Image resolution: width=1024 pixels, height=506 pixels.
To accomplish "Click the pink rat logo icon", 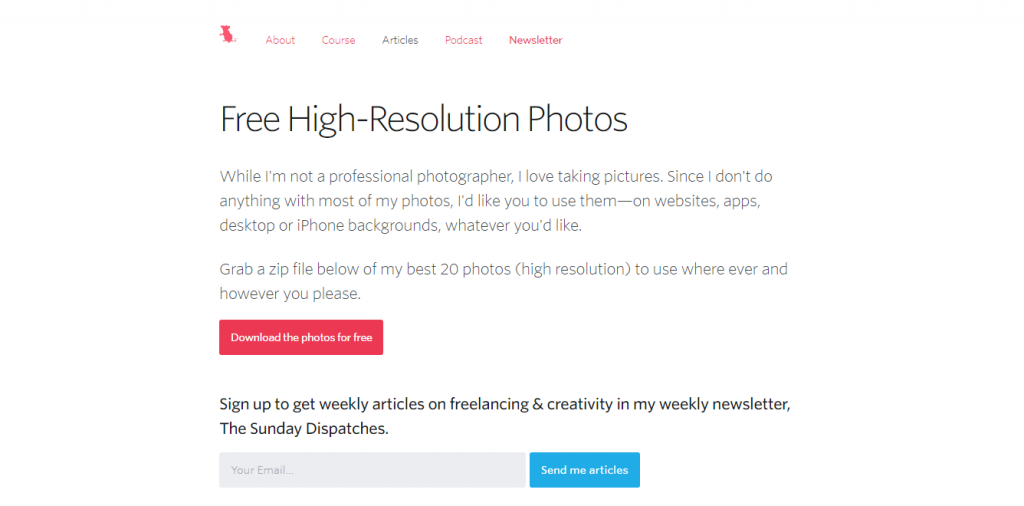I will pyautogui.click(x=228, y=35).
